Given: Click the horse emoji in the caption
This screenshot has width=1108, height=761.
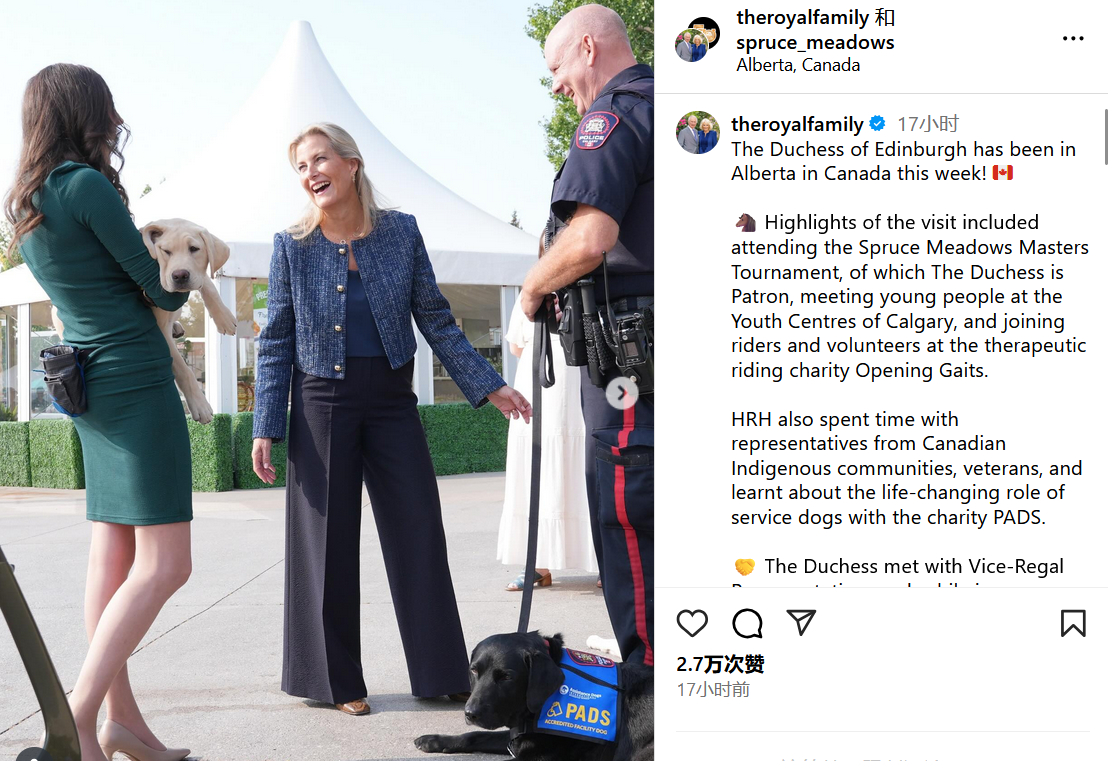Looking at the screenshot, I should pyautogui.click(x=745, y=223).
